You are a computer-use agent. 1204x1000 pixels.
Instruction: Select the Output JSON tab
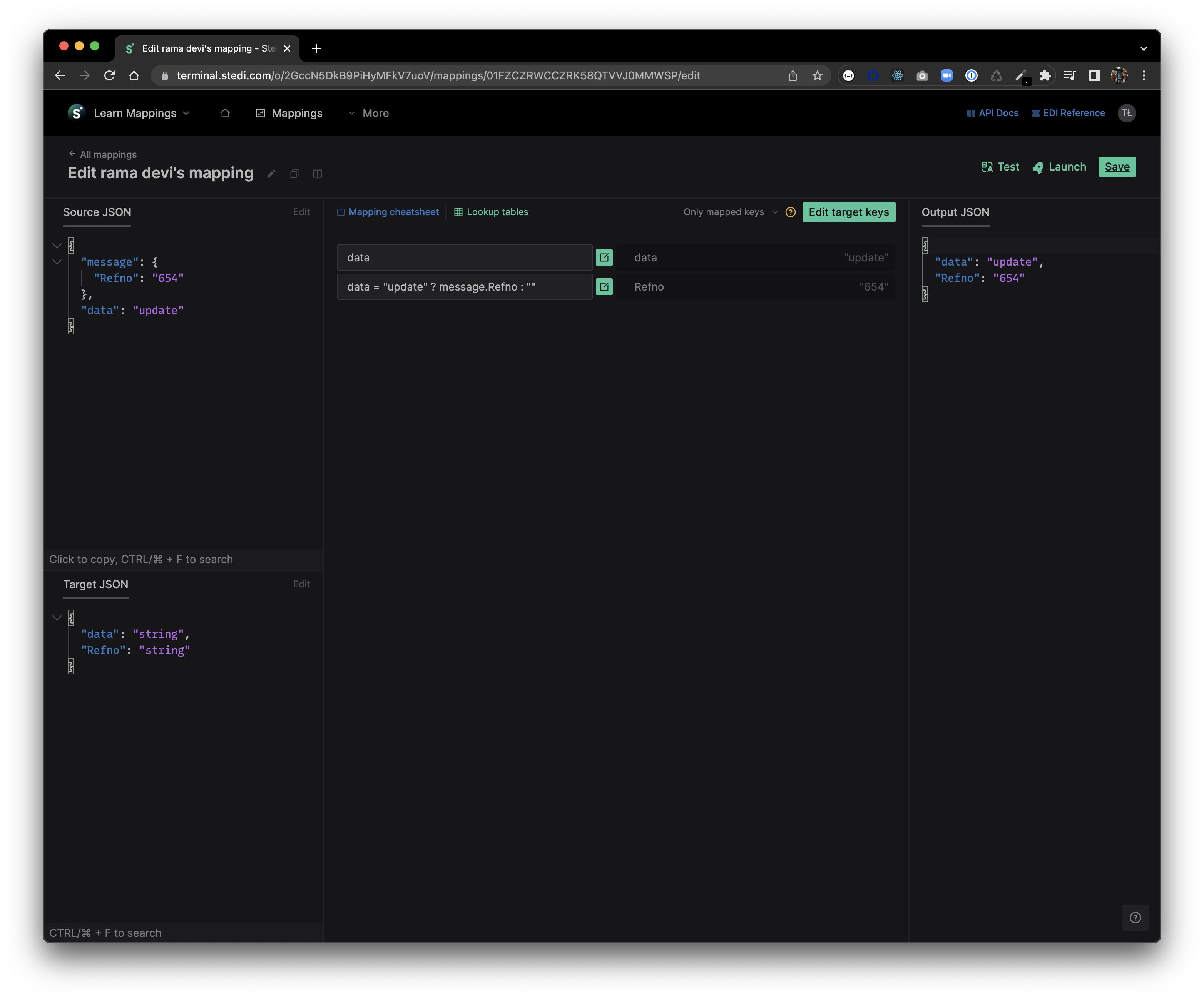[955, 212]
